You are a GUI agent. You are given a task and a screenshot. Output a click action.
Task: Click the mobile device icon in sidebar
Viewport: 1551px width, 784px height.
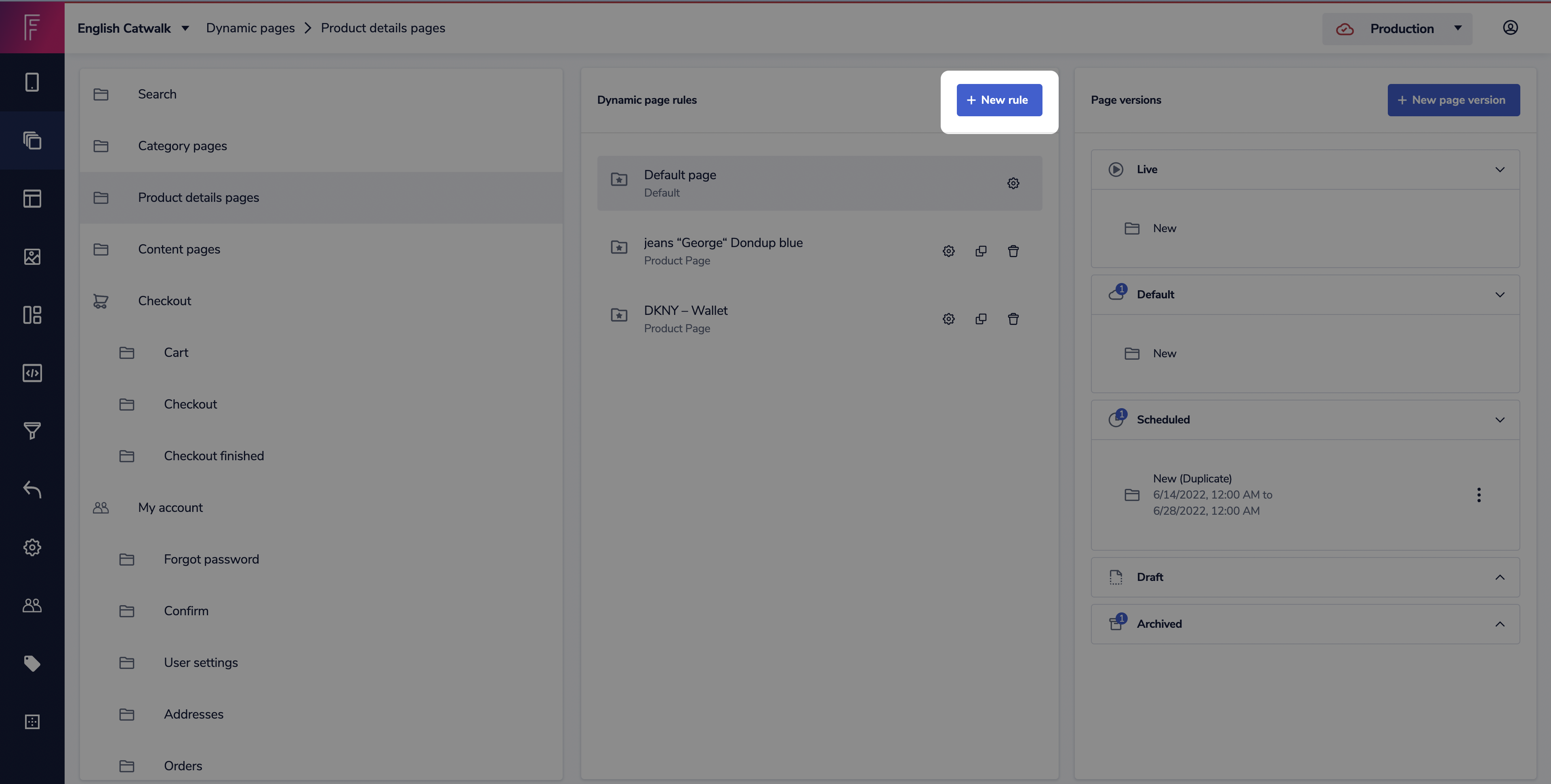tap(32, 82)
